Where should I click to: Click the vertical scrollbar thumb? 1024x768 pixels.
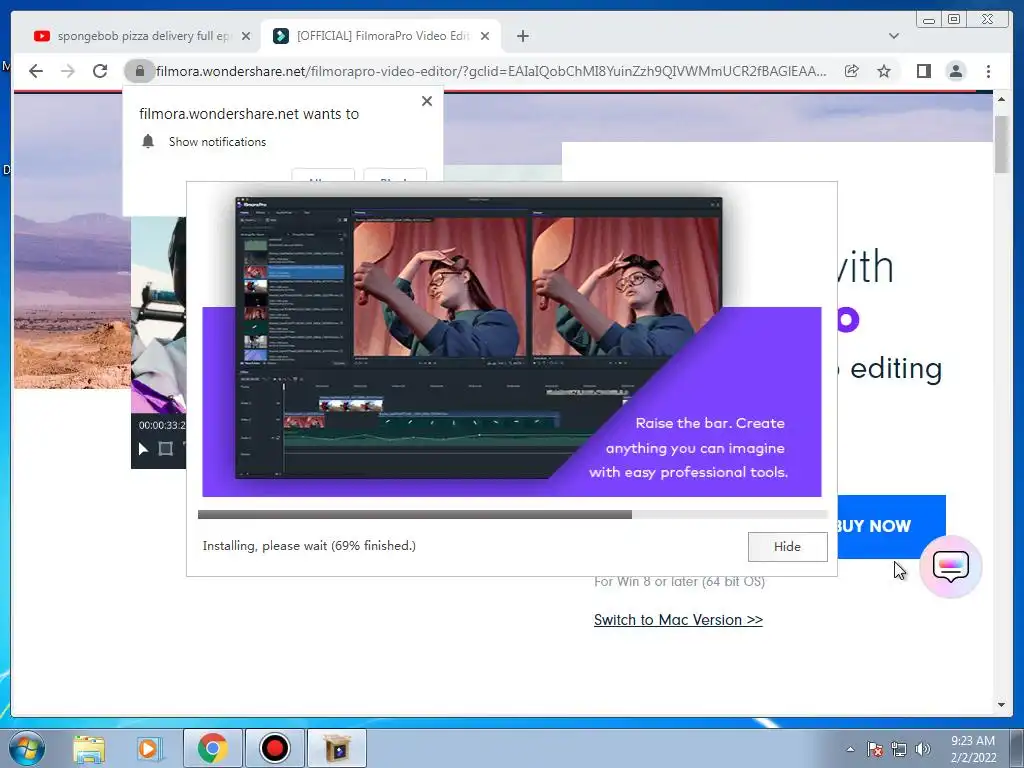click(1001, 144)
